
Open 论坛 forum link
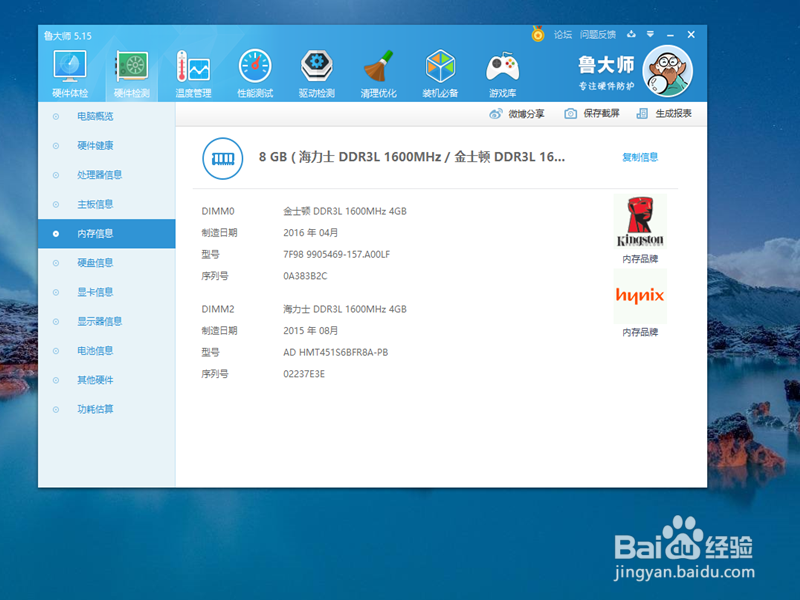pyautogui.click(x=563, y=35)
